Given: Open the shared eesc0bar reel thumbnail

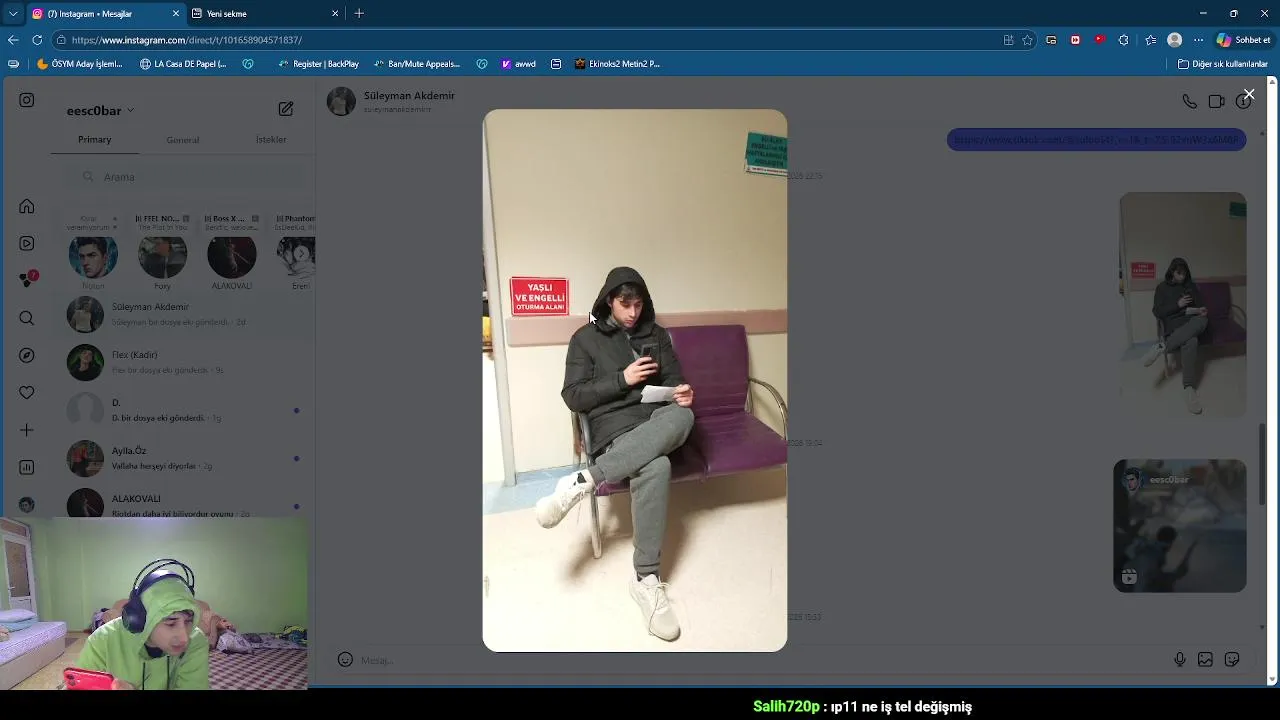Looking at the screenshot, I should tap(1180, 526).
